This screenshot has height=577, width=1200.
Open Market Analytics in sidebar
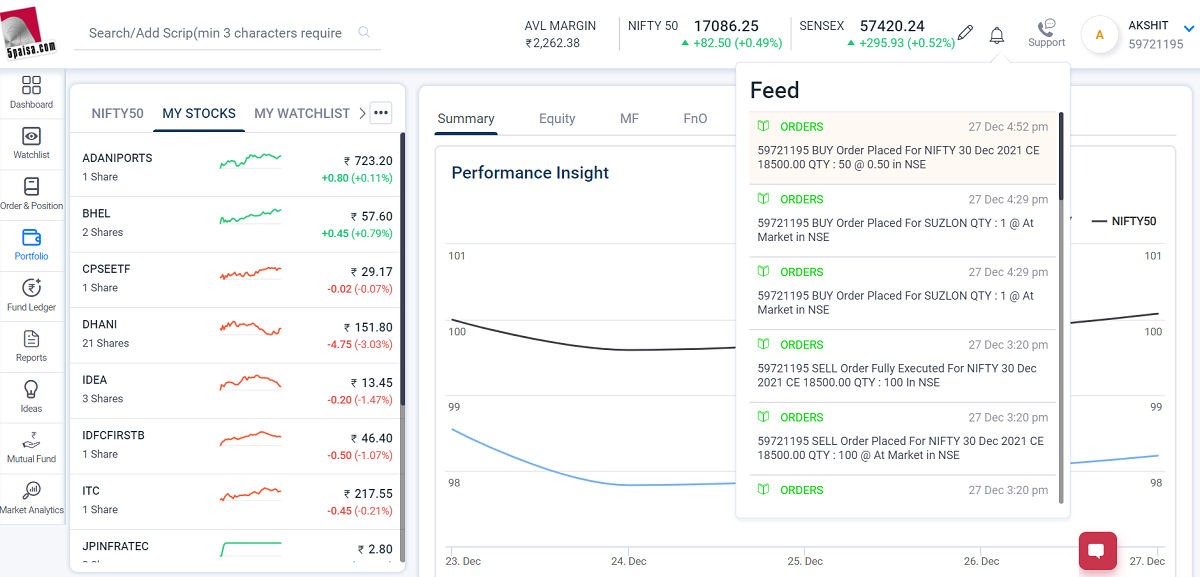point(31,497)
